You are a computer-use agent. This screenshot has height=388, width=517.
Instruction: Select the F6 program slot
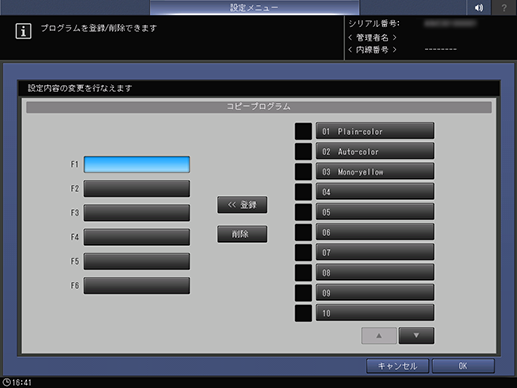(x=137, y=286)
